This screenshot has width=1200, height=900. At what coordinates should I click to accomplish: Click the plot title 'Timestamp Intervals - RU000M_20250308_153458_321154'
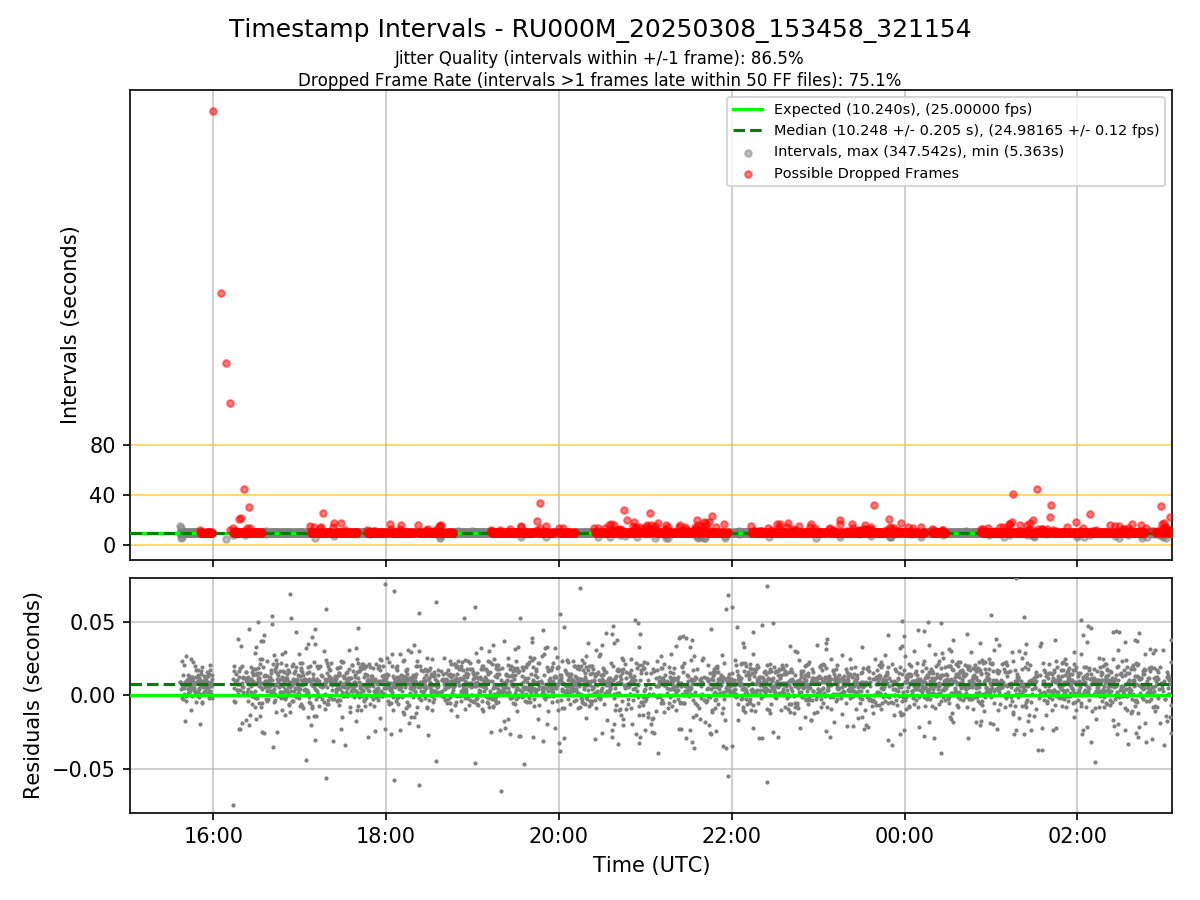600,29
